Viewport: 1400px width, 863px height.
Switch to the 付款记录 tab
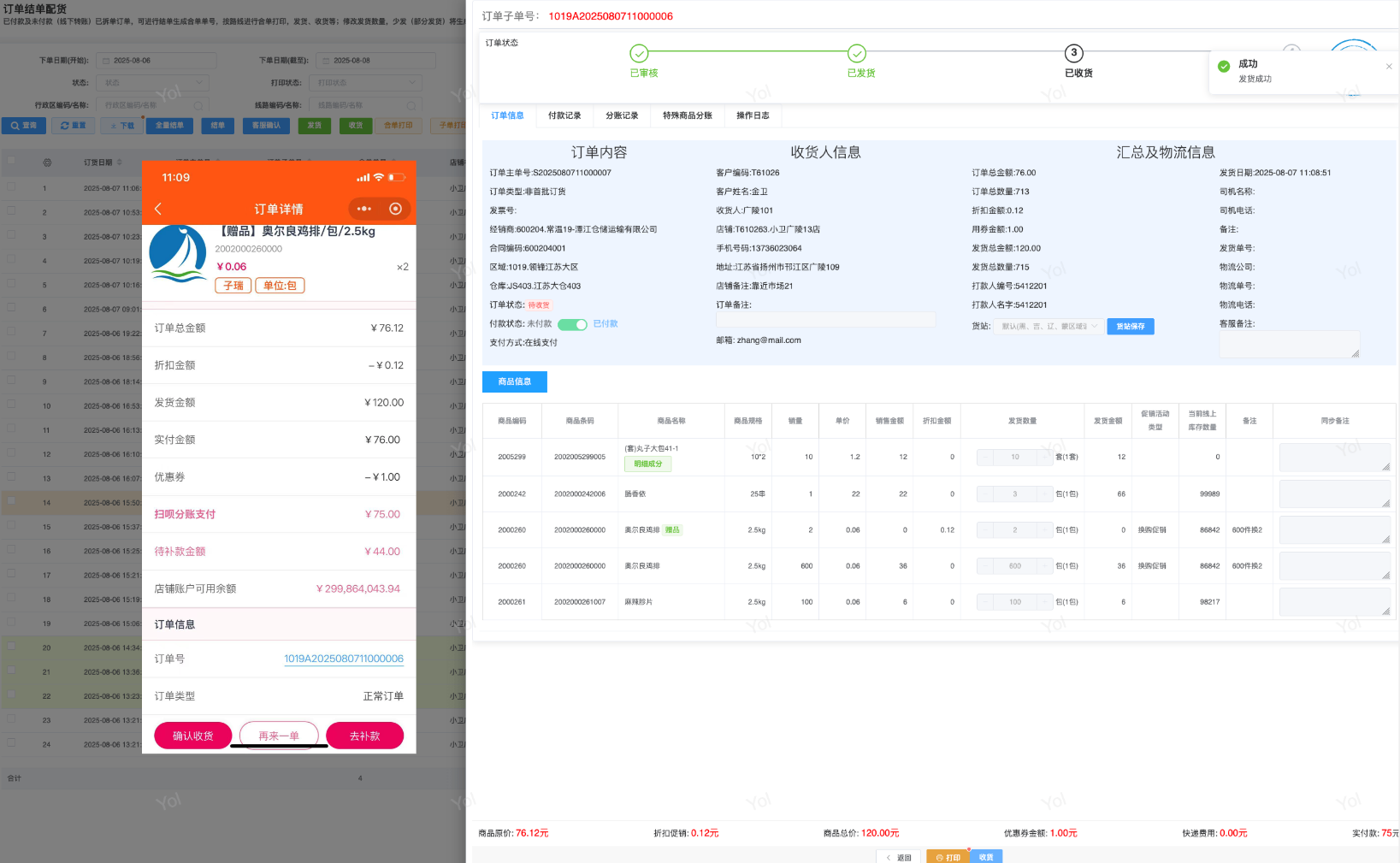(564, 115)
